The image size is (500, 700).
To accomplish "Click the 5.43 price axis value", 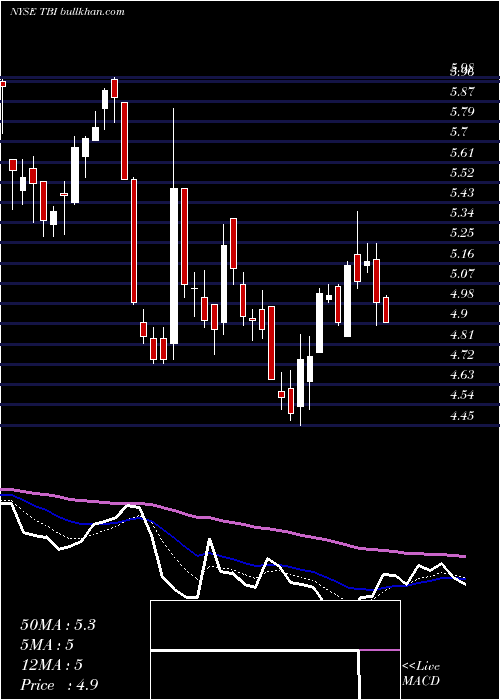I will 462,193.
